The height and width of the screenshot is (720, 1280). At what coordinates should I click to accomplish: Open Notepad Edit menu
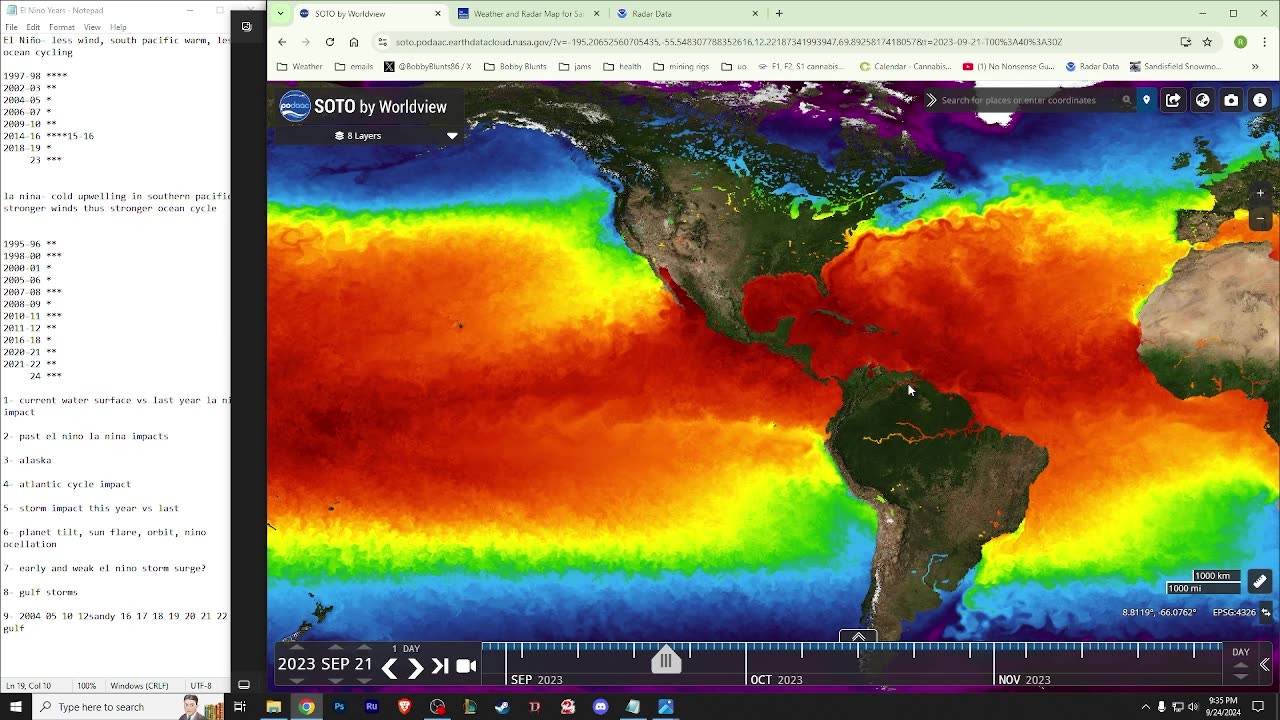point(33,27)
